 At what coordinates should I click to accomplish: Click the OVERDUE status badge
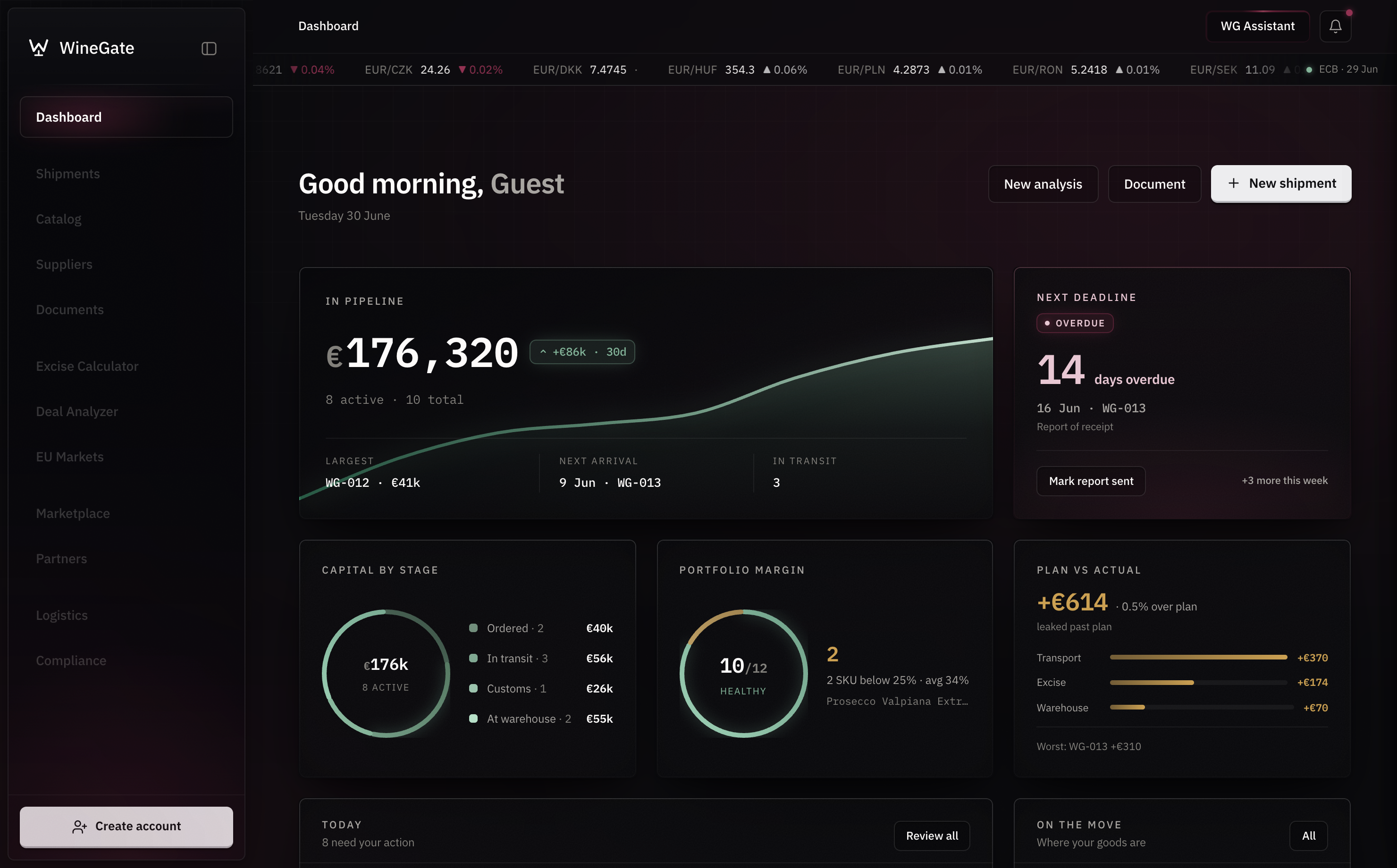[x=1074, y=323]
